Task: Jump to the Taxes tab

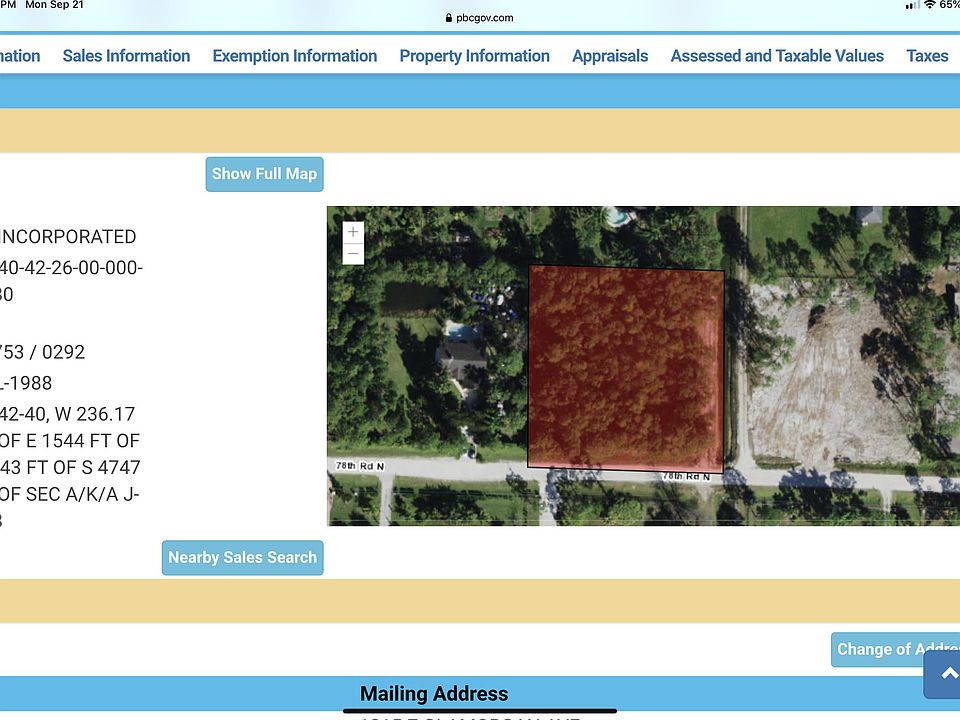Action: (x=926, y=56)
